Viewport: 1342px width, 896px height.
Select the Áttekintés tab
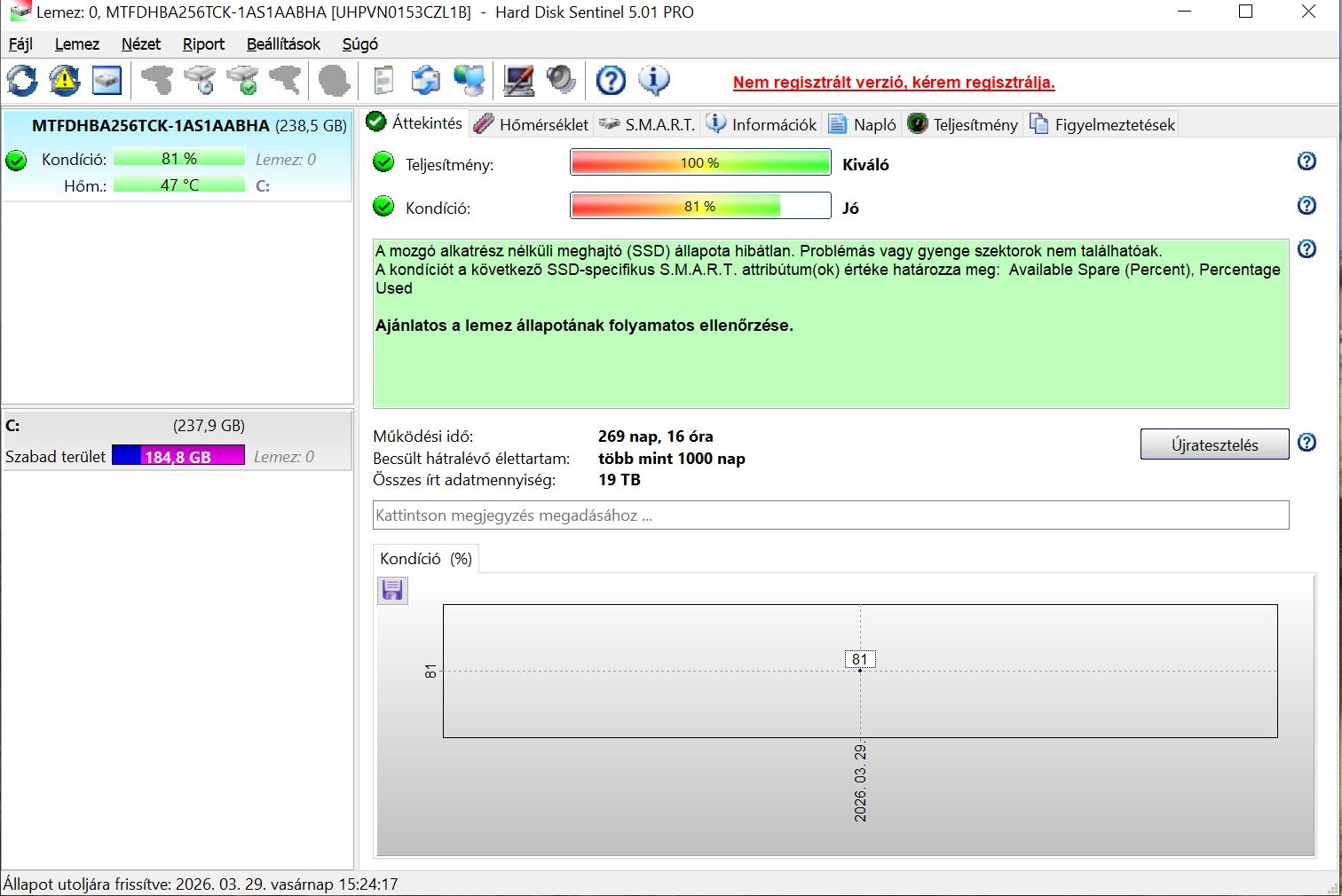click(x=414, y=122)
